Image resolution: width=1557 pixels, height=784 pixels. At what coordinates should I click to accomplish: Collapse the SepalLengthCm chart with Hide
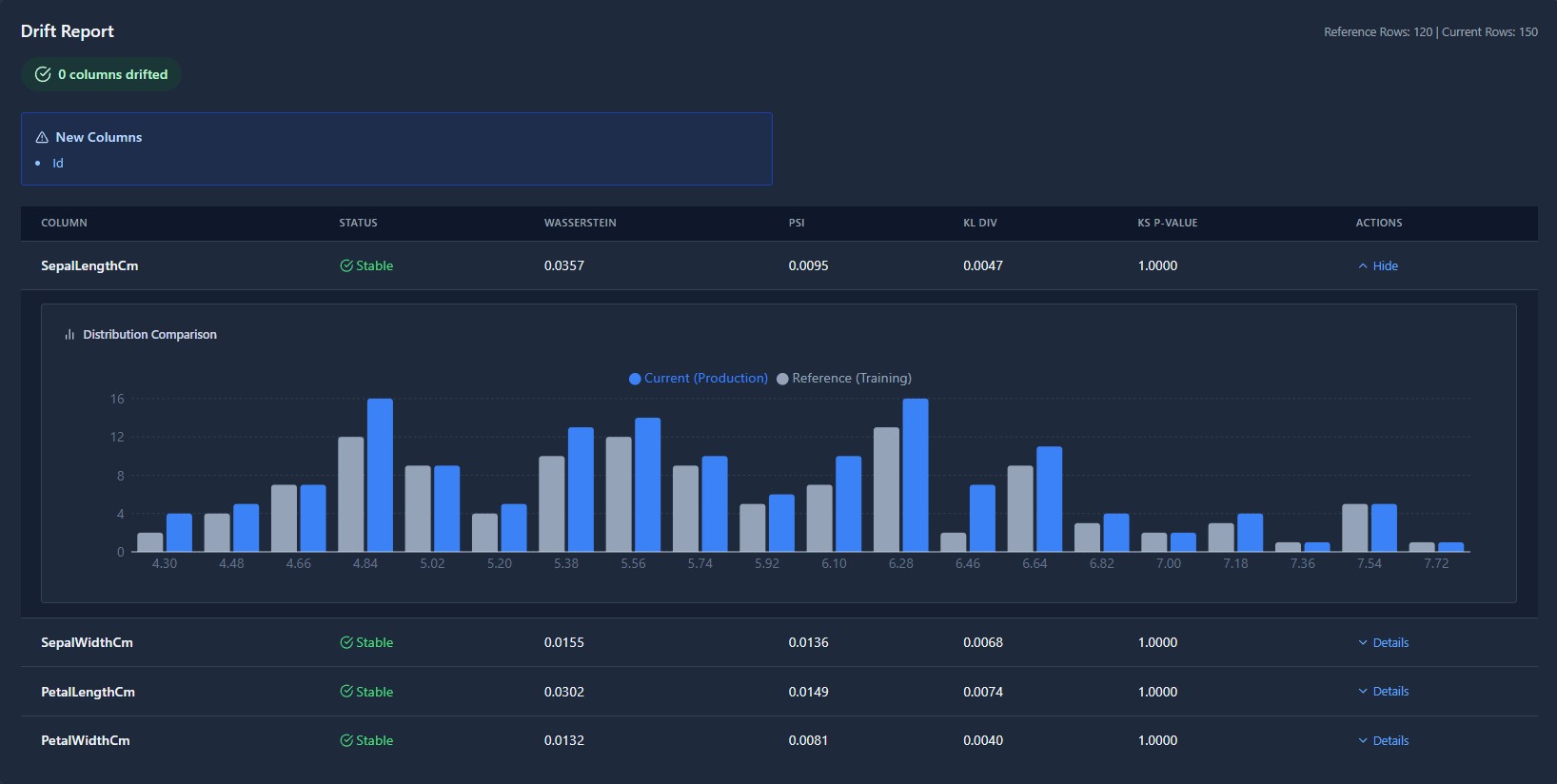pyautogui.click(x=1385, y=266)
